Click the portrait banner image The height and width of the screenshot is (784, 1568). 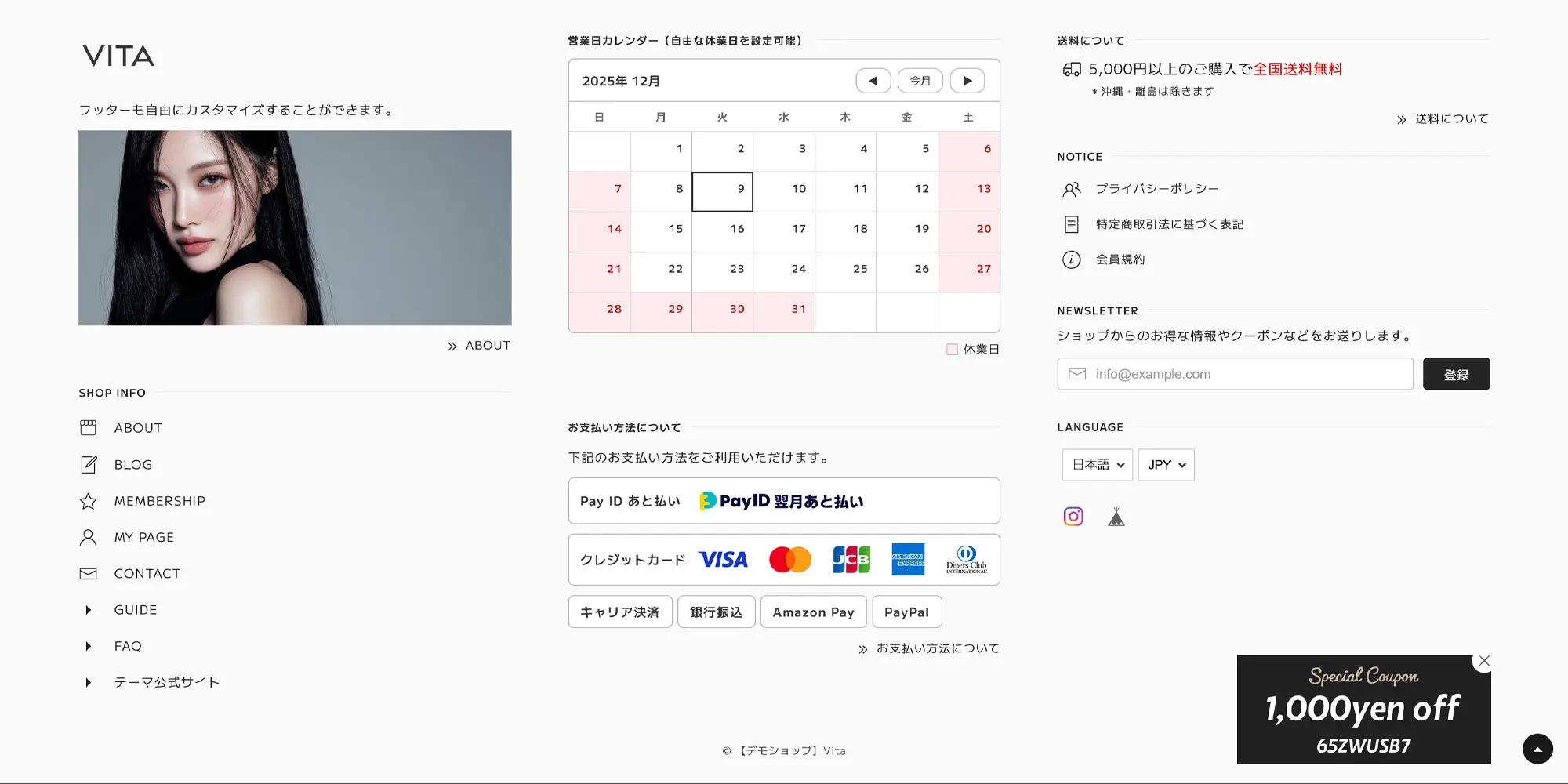point(295,227)
